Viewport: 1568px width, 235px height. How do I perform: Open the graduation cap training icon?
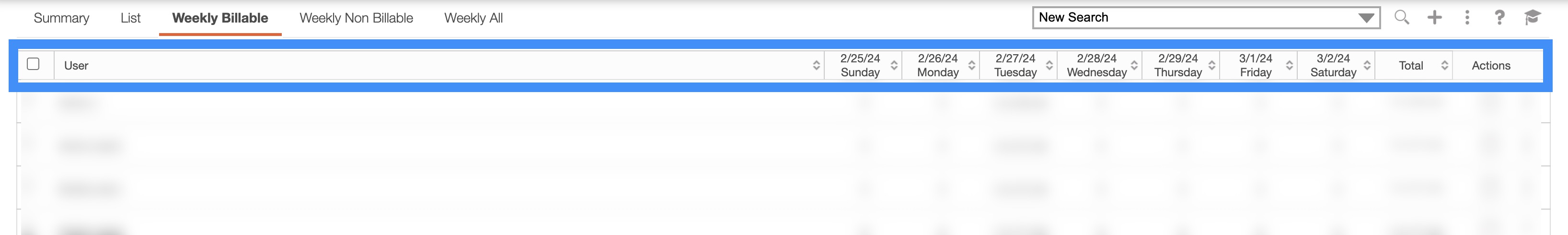point(1532,18)
